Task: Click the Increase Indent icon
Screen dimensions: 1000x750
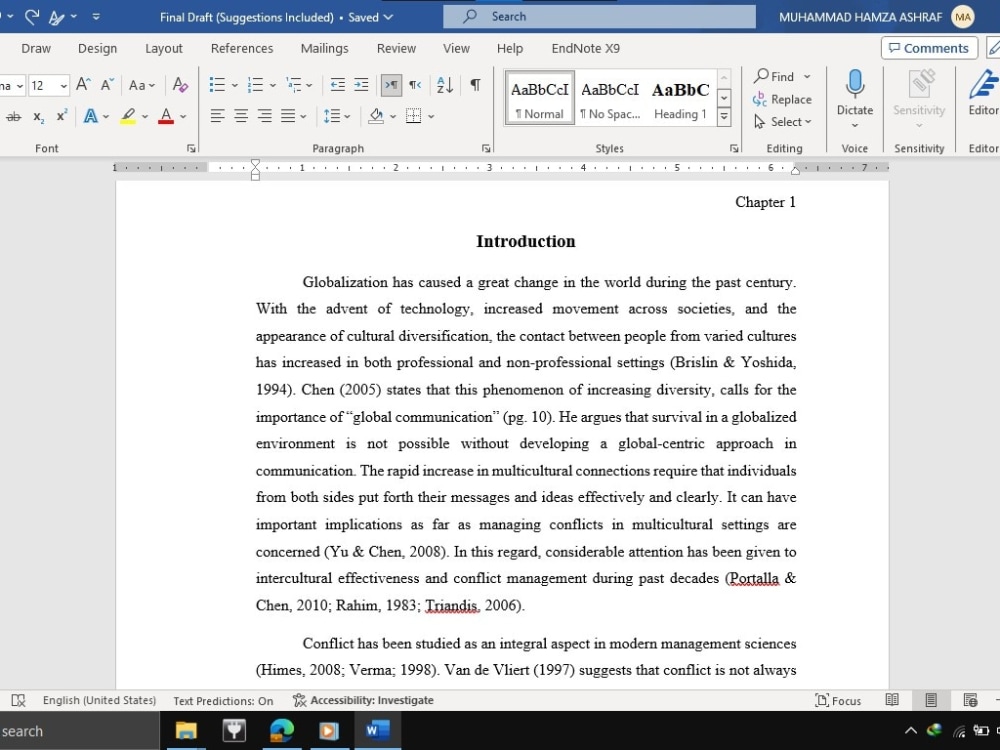Action: point(361,86)
